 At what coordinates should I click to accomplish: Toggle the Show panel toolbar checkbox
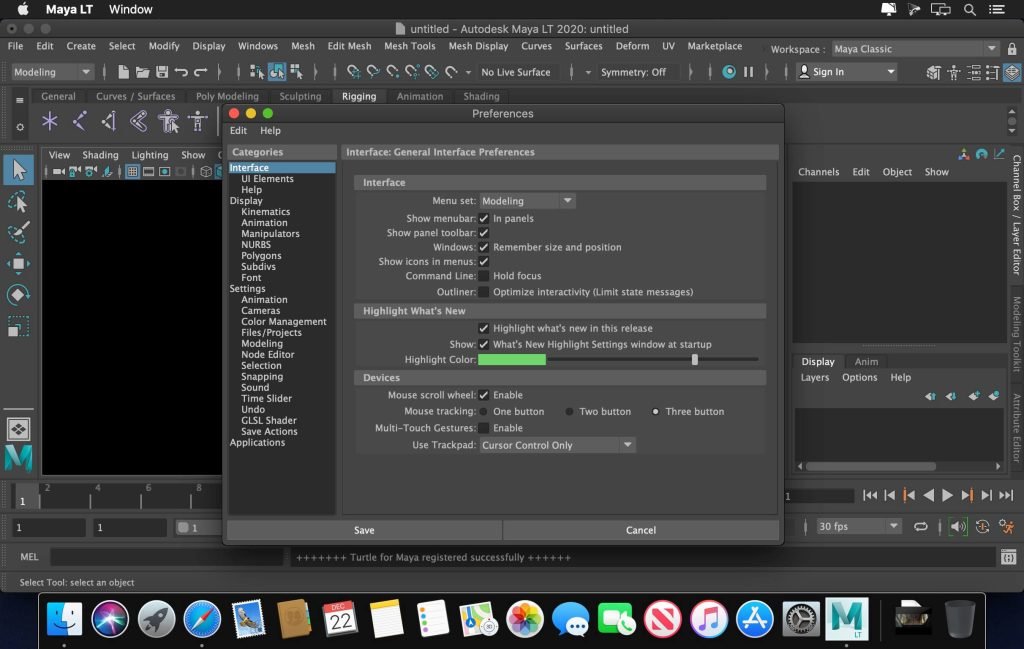point(483,232)
